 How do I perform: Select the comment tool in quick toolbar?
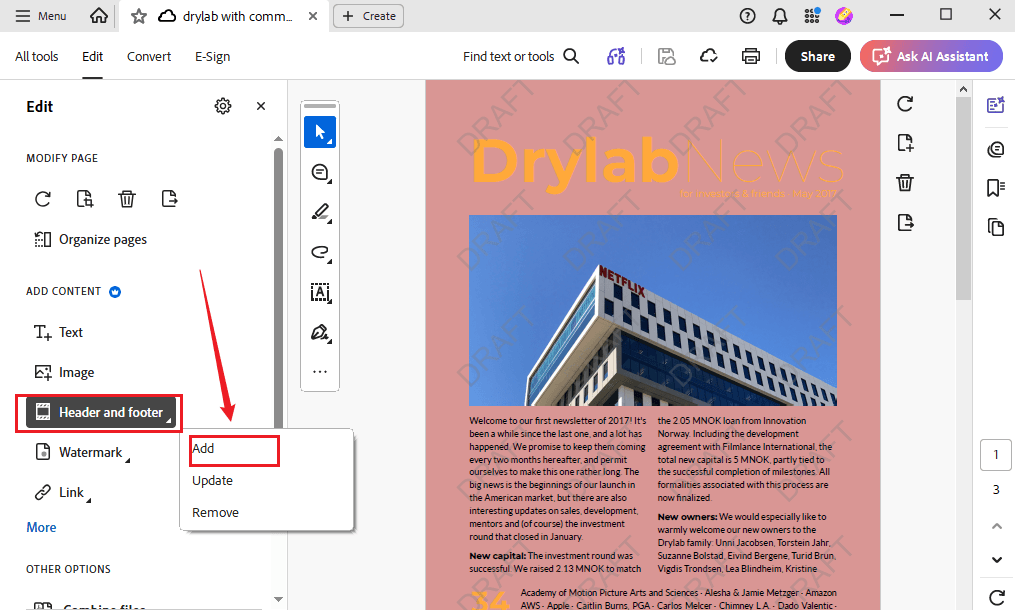pyautogui.click(x=320, y=172)
